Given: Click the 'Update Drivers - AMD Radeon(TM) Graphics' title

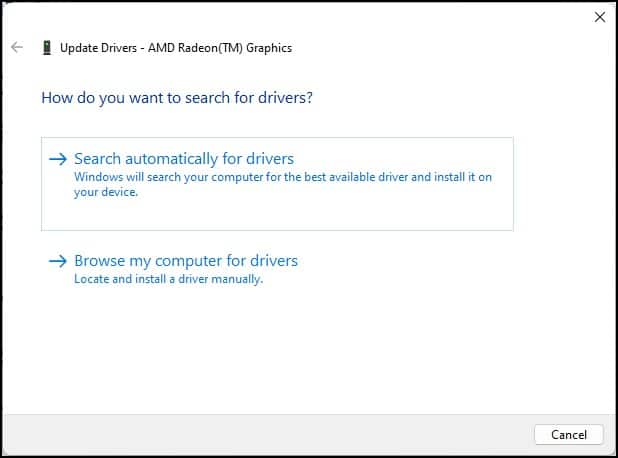Looking at the screenshot, I should click(176, 48).
